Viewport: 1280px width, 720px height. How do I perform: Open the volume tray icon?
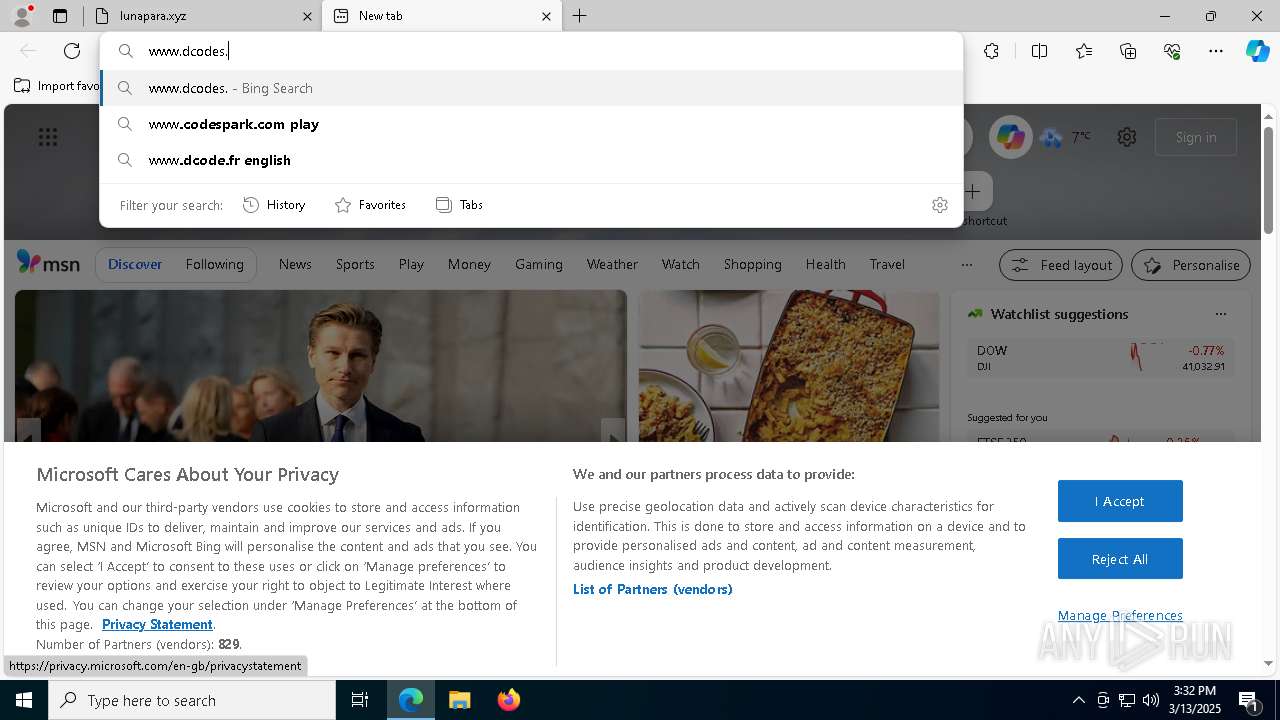(1151, 700)
